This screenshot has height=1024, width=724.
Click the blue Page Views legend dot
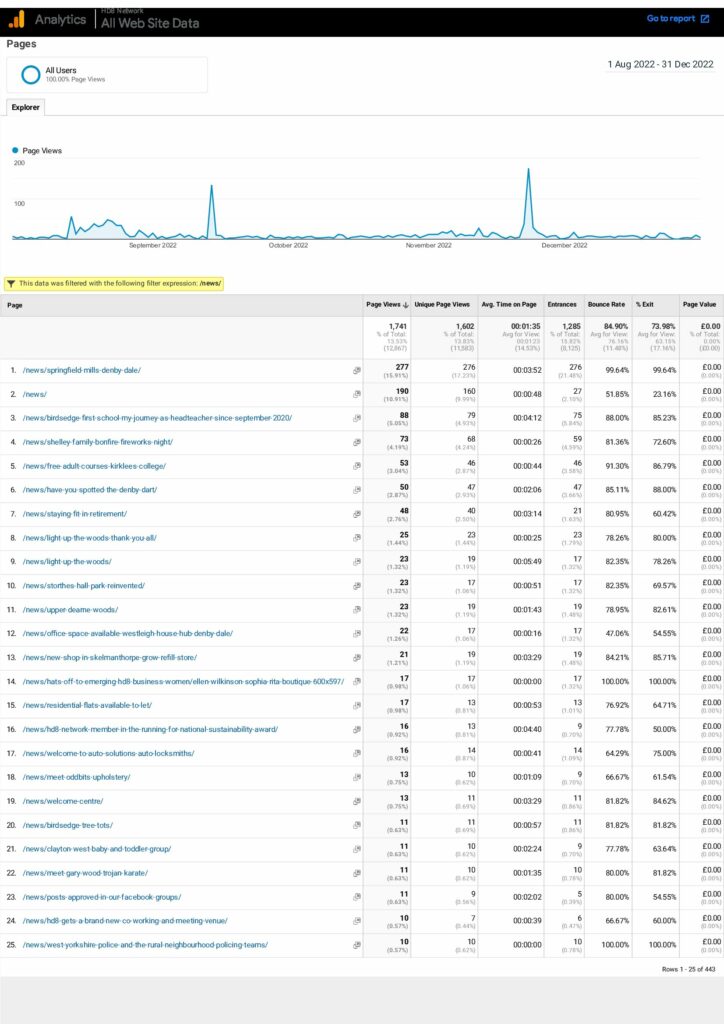tap(16, 151)
